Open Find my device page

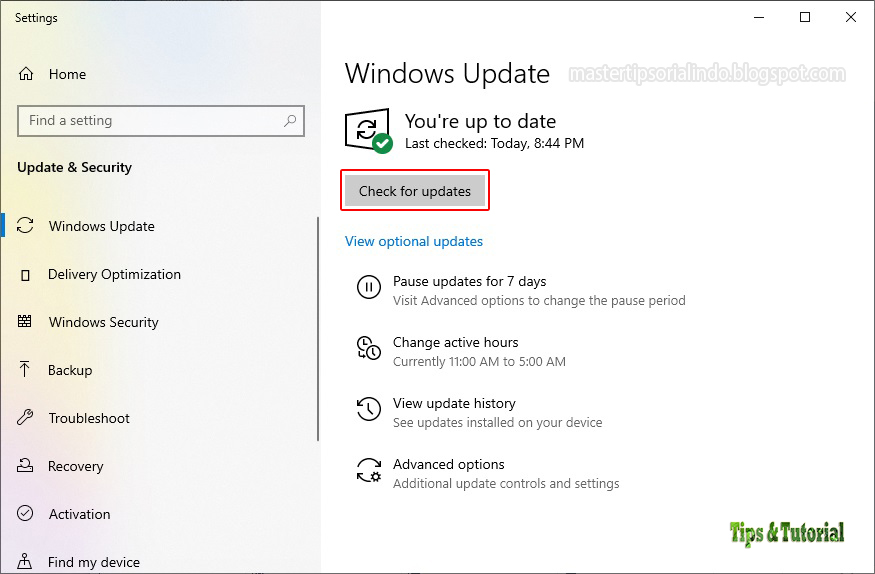[x=94, y=562]
